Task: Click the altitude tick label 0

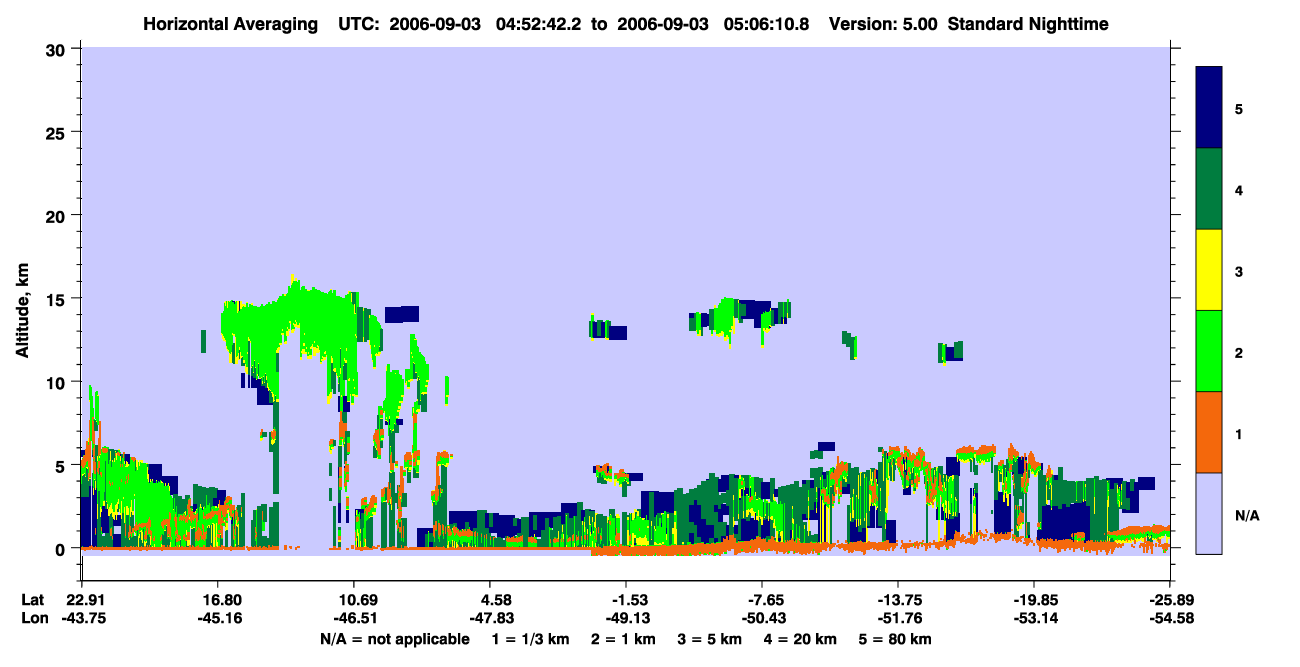Action: (62, 548)
